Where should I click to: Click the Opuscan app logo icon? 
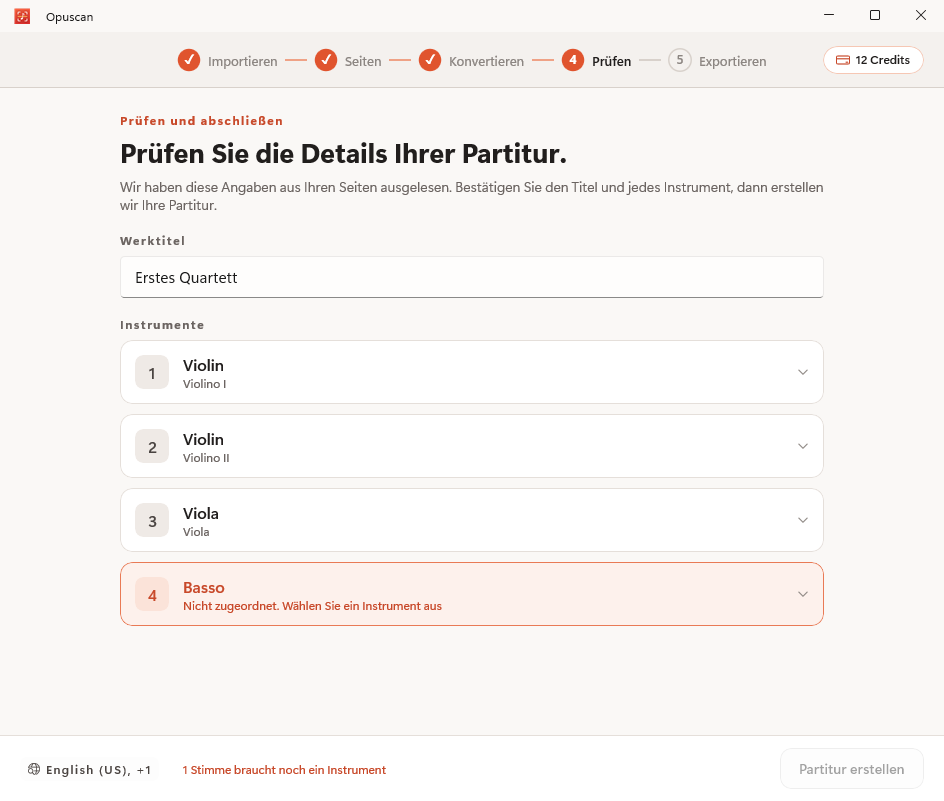tap(22, 16)
